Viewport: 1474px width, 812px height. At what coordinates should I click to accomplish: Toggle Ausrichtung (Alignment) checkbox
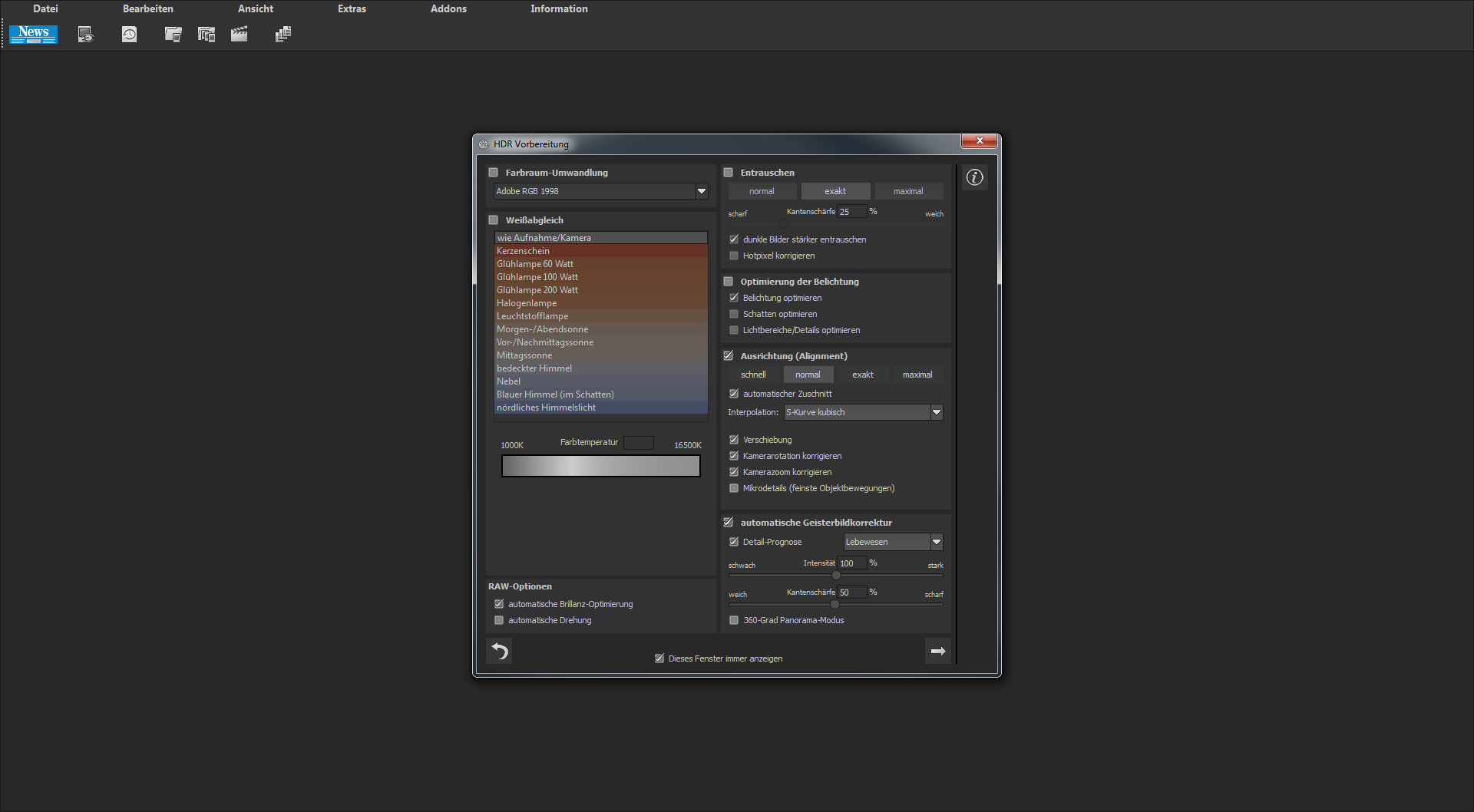coord(729,356)
